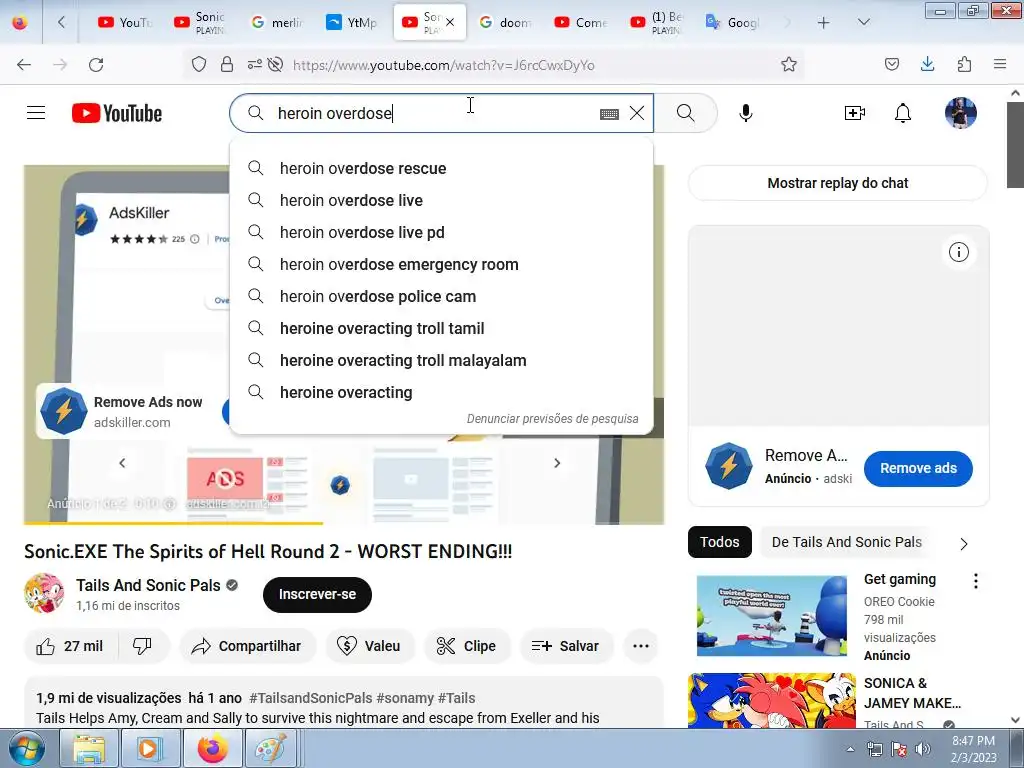Clear the search text with the X
Screen dimensions: 1024x768
pyautogui.click(x=637, y=113)
